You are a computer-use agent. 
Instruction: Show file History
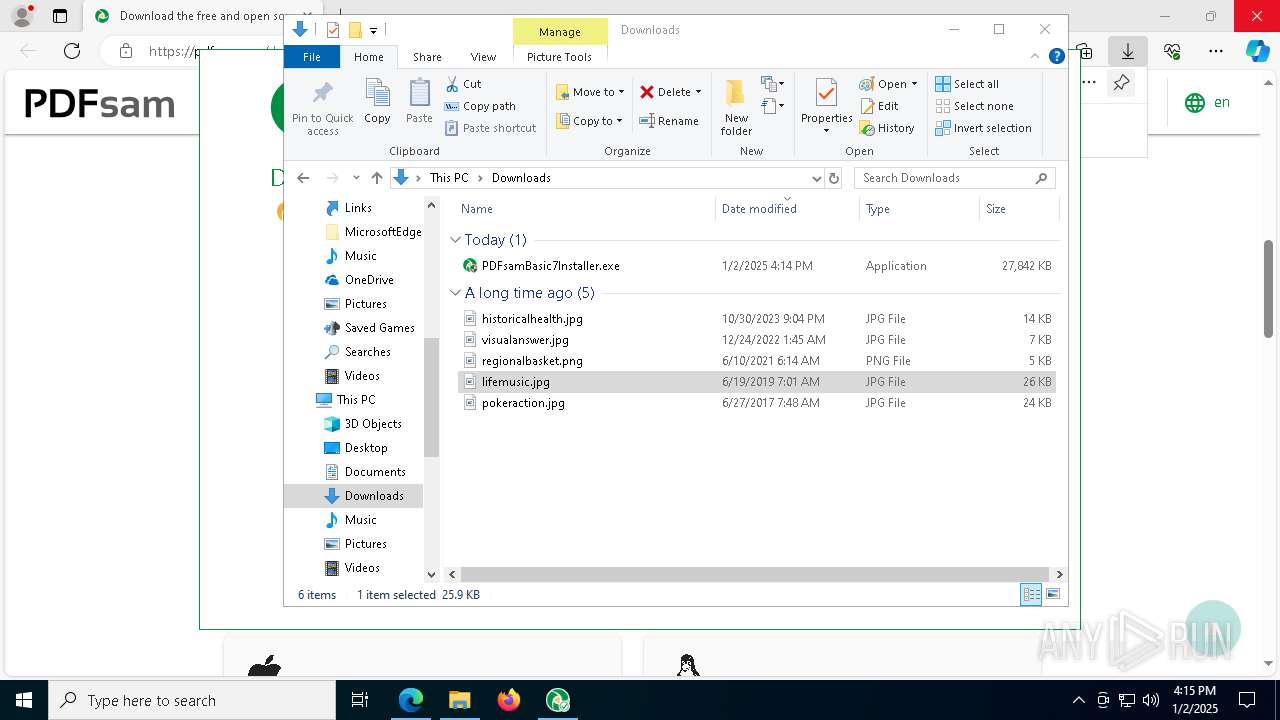click(x=887, y=128)
